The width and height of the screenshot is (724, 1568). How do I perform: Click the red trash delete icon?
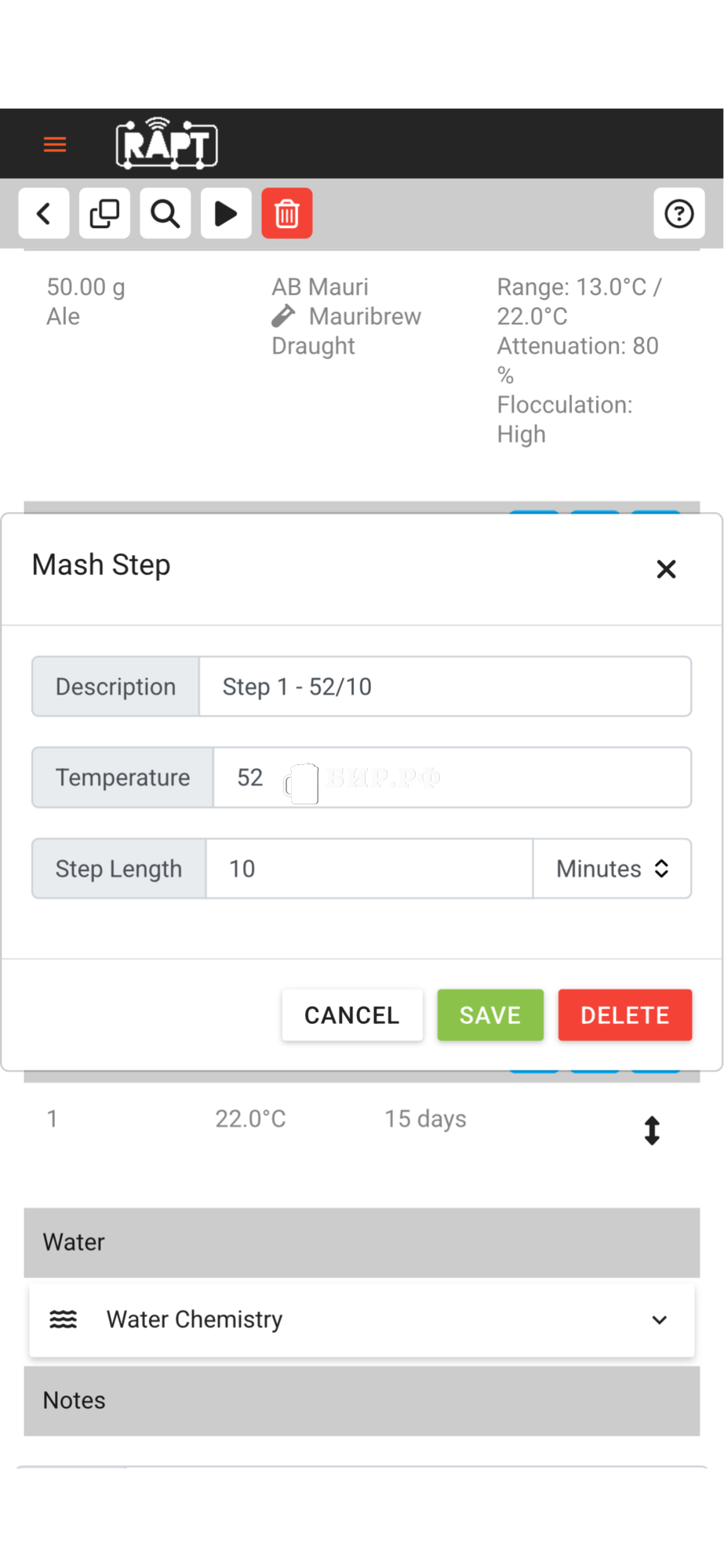pyautogui.click(x=287, y=213)
